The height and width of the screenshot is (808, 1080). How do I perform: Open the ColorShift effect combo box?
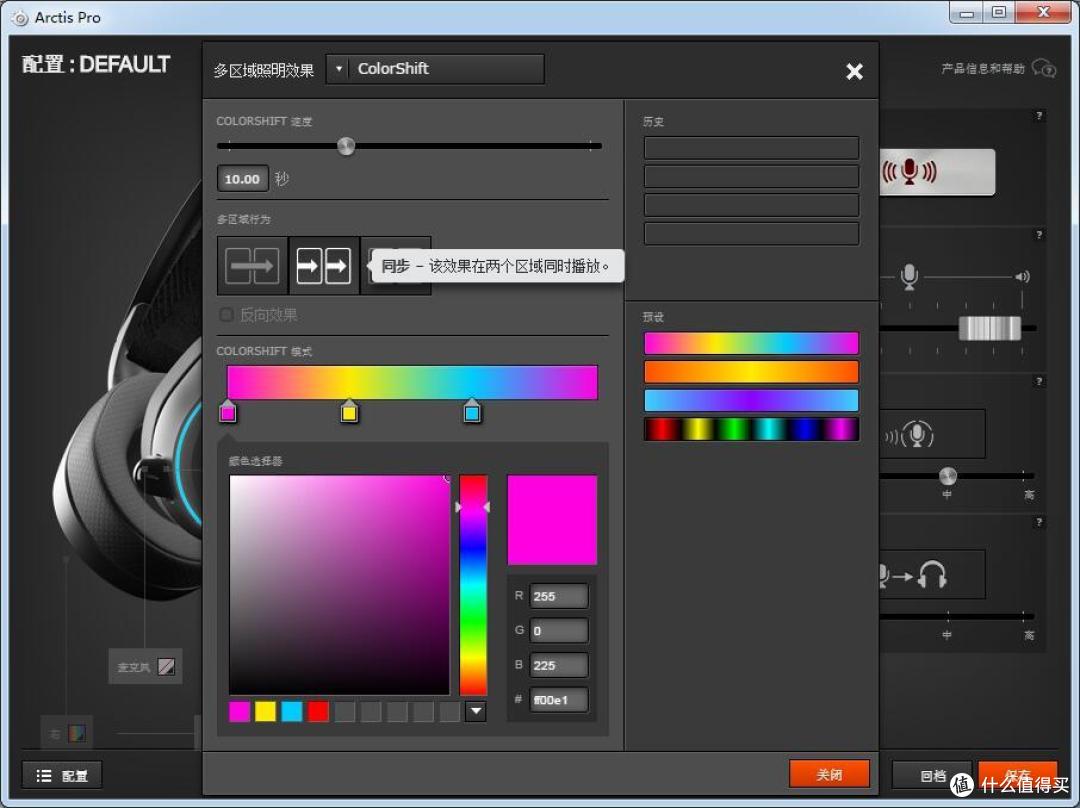click(435, 69)
